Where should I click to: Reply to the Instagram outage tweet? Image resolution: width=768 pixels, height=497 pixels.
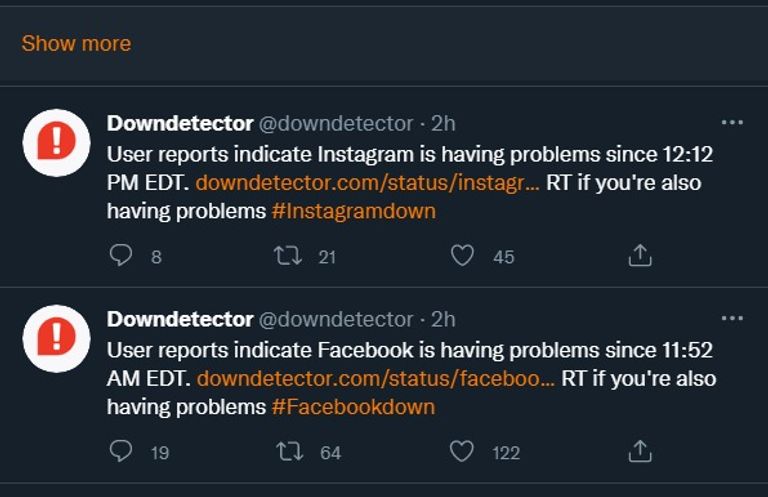(x=120, y=256)
